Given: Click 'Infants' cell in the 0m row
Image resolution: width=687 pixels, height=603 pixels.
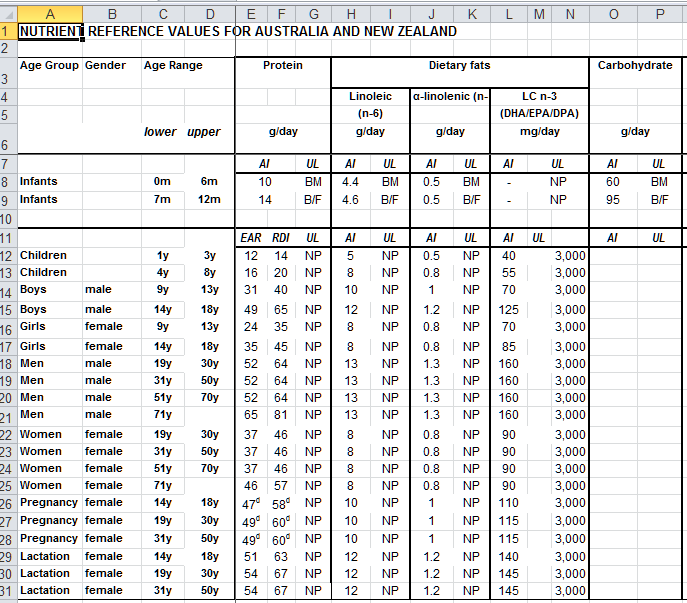Looking at the screenshot, I should click(50, 182).
